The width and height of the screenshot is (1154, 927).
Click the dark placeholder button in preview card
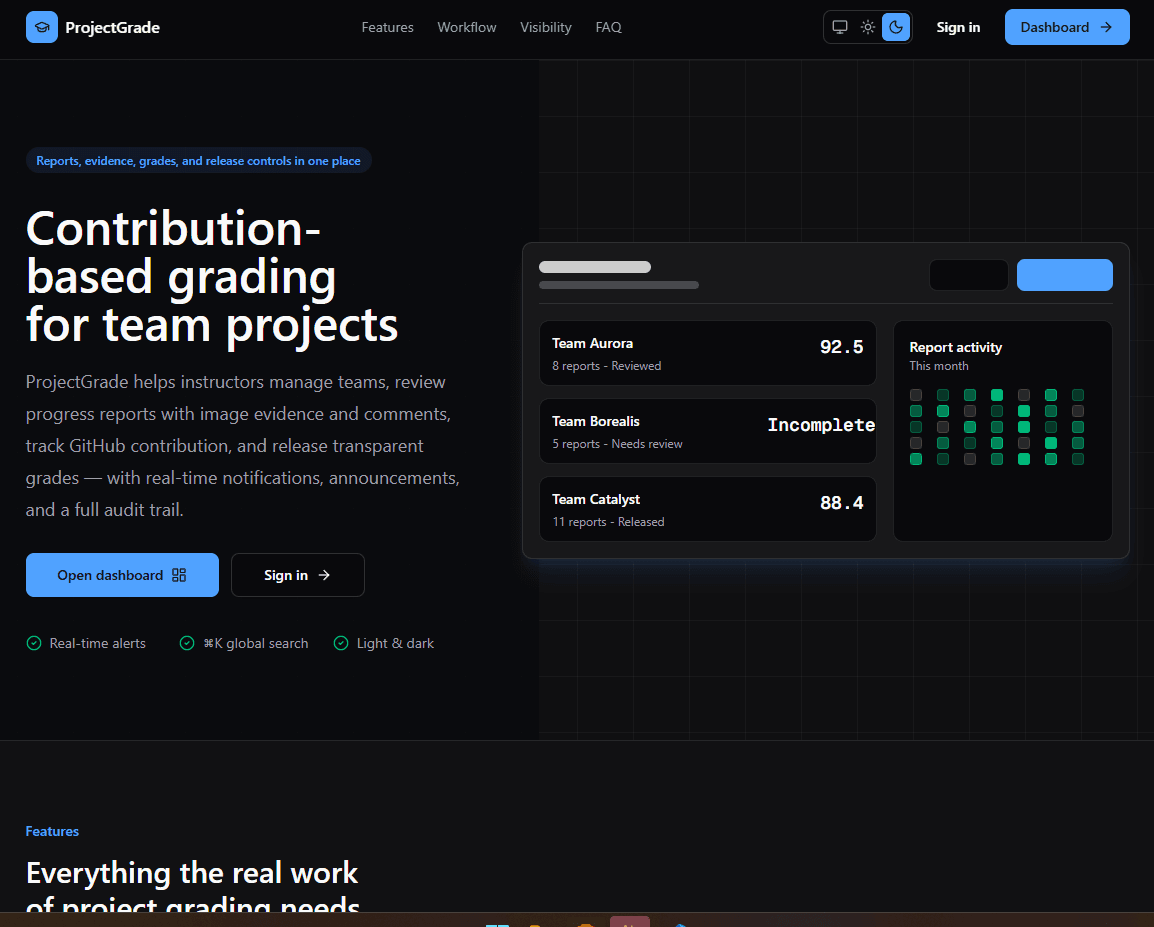tap(969, 274)
